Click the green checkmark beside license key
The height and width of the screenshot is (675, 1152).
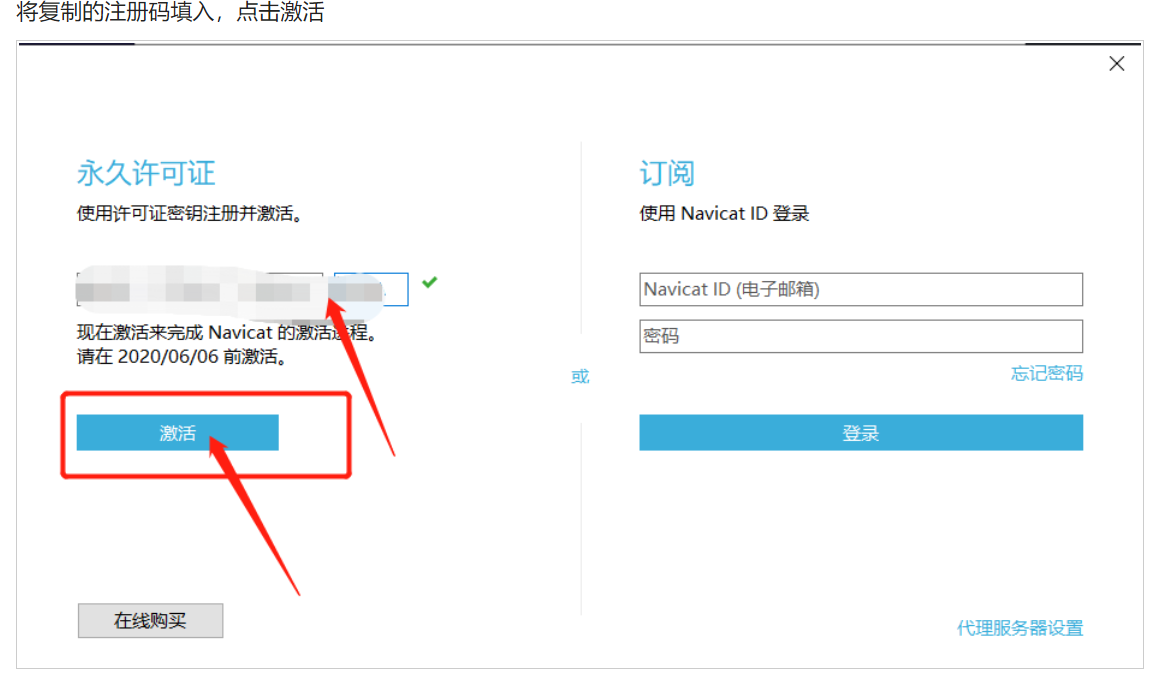coord(430,282)
